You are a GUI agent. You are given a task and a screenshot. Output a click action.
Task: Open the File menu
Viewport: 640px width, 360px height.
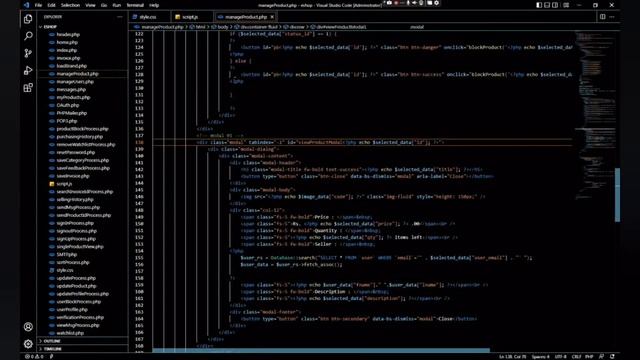tap(38, 5)
